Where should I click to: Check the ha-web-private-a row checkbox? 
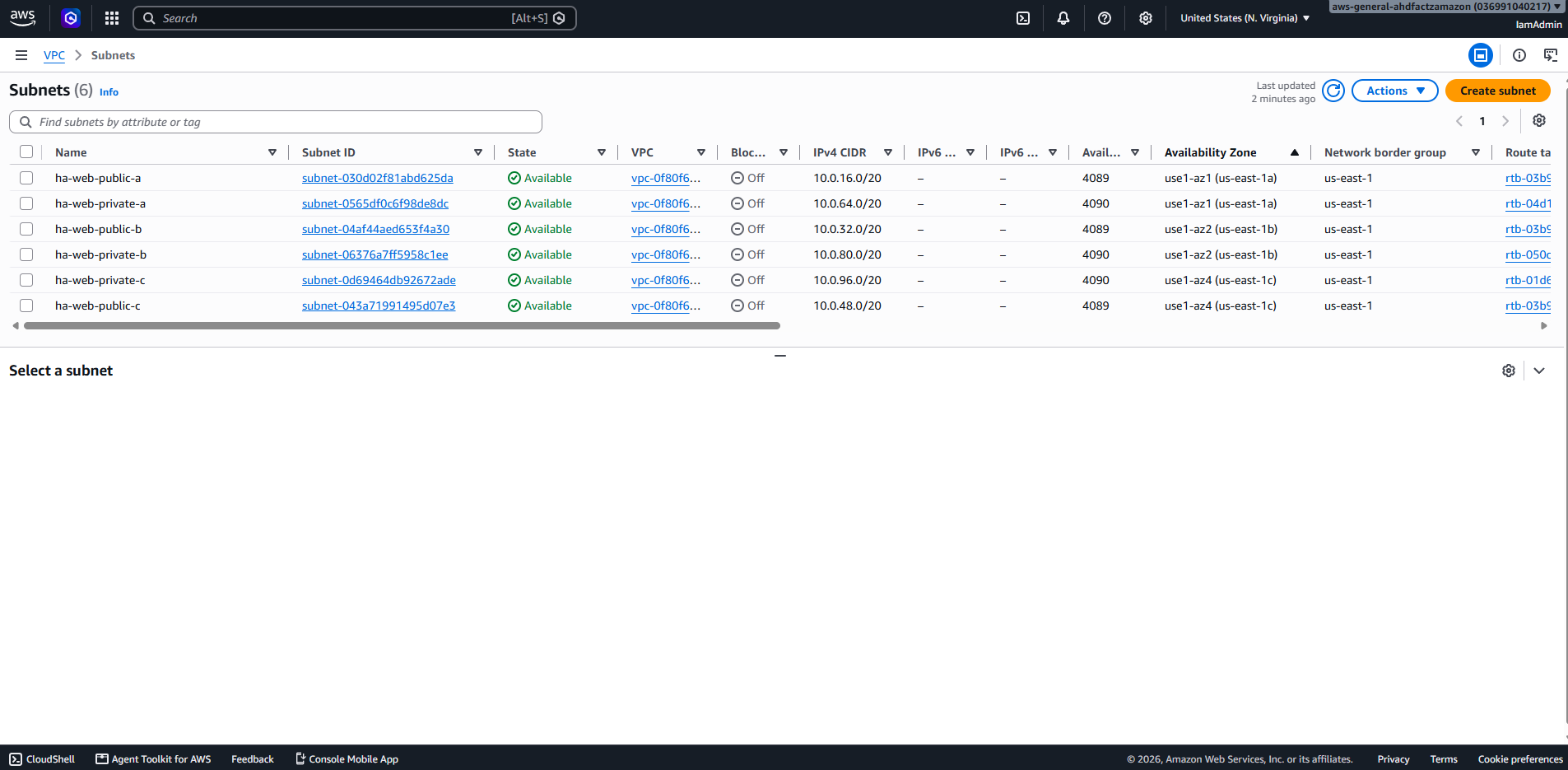pos(26,203)
